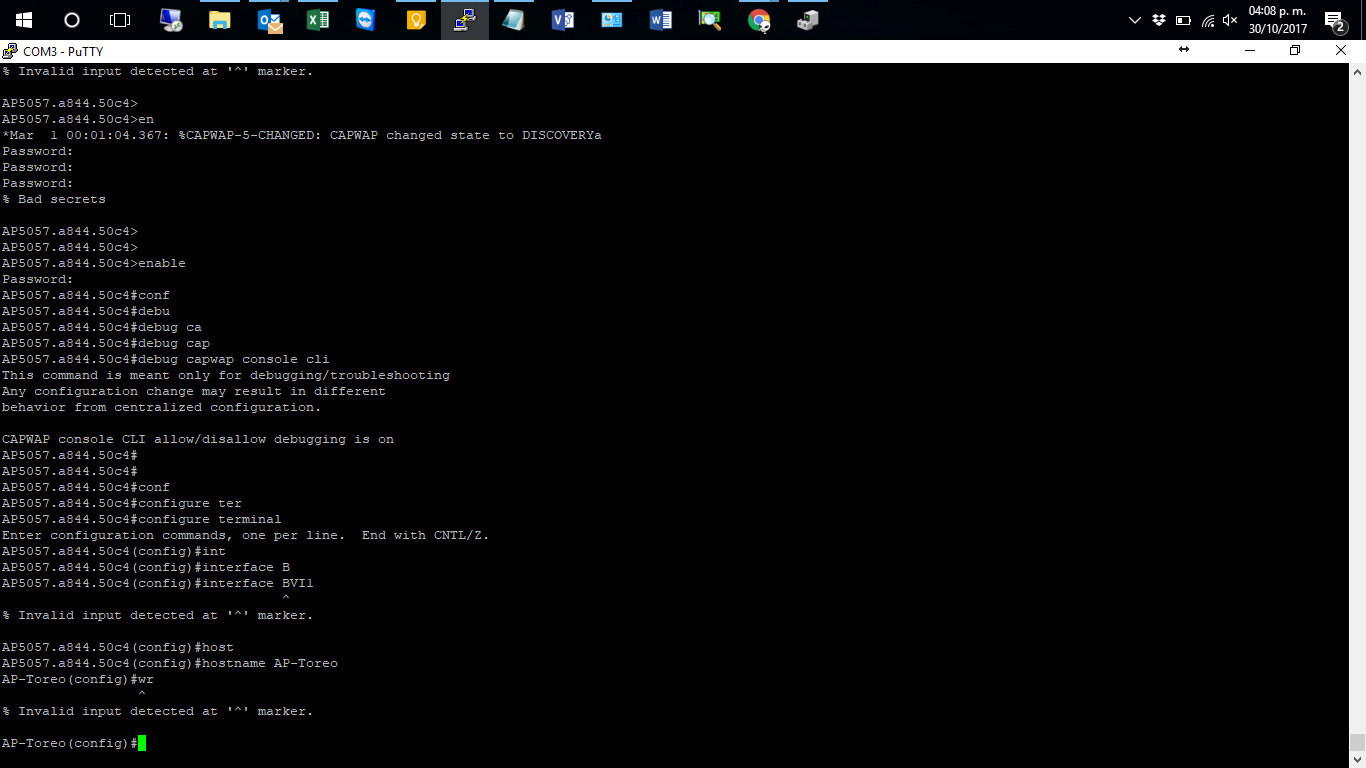The image size is (1366, 768).
Task: Open the Dropbox tray icon
Action: point(1159,20)
